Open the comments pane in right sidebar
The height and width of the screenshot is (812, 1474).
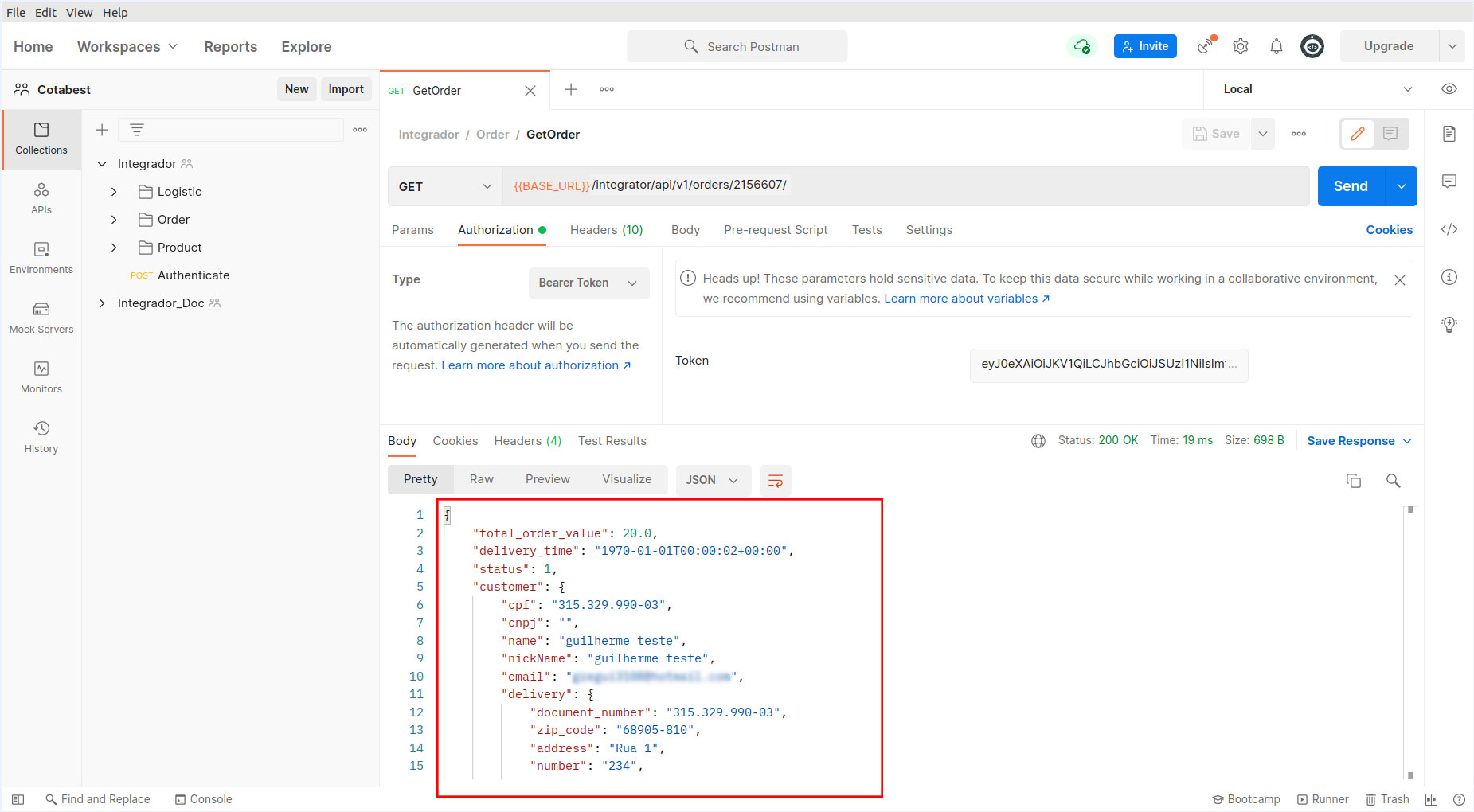[x=1449, y=182]
